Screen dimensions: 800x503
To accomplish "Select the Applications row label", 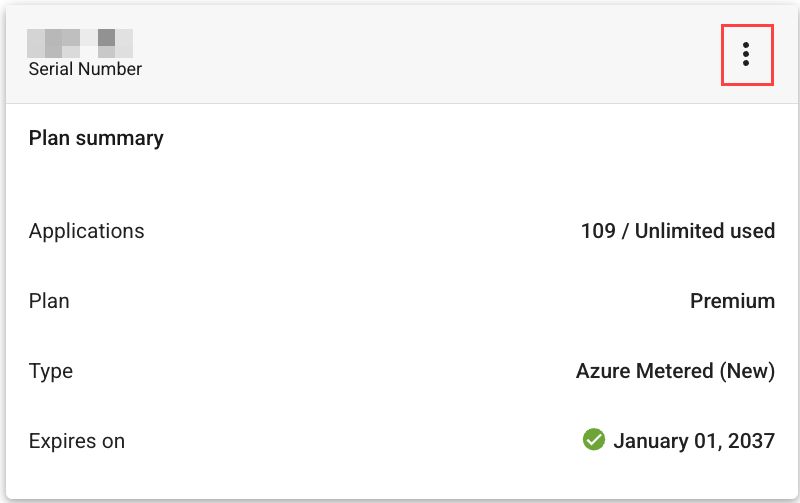I will 86,231.
